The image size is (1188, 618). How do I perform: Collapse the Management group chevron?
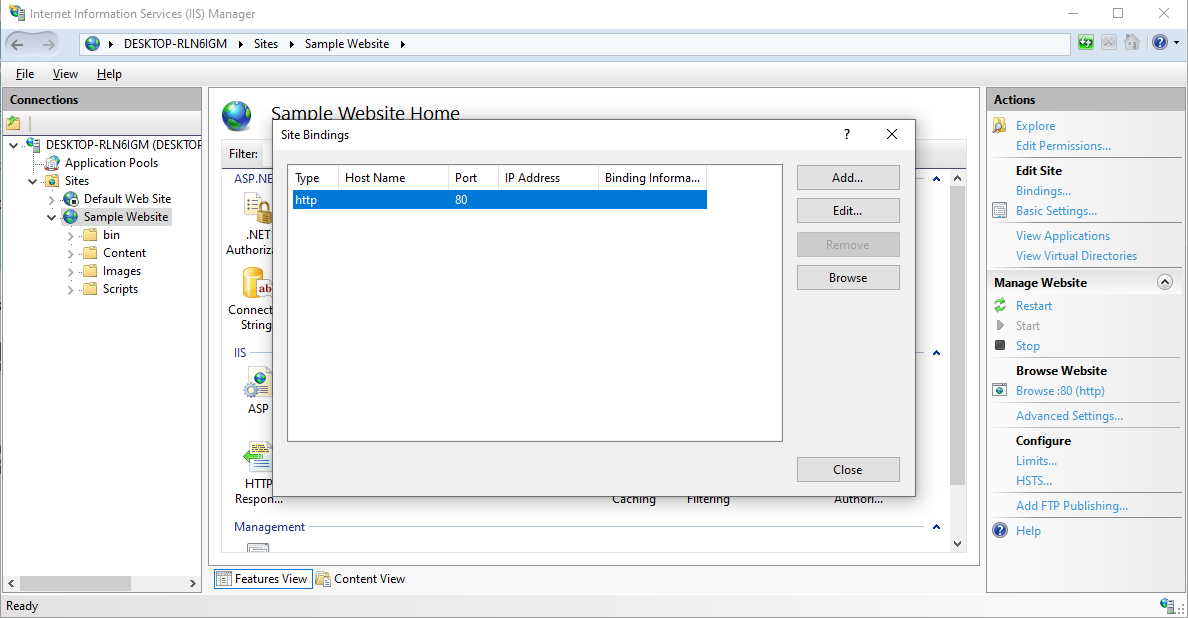pos(936,527)
